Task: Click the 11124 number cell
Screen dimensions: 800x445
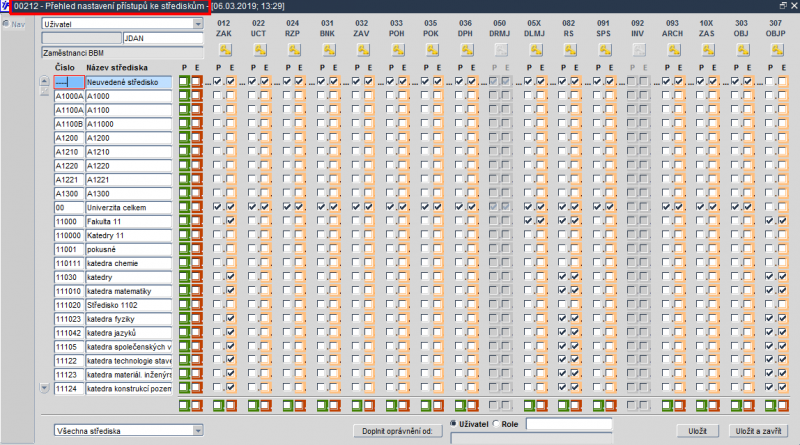Action: point(69,388)
